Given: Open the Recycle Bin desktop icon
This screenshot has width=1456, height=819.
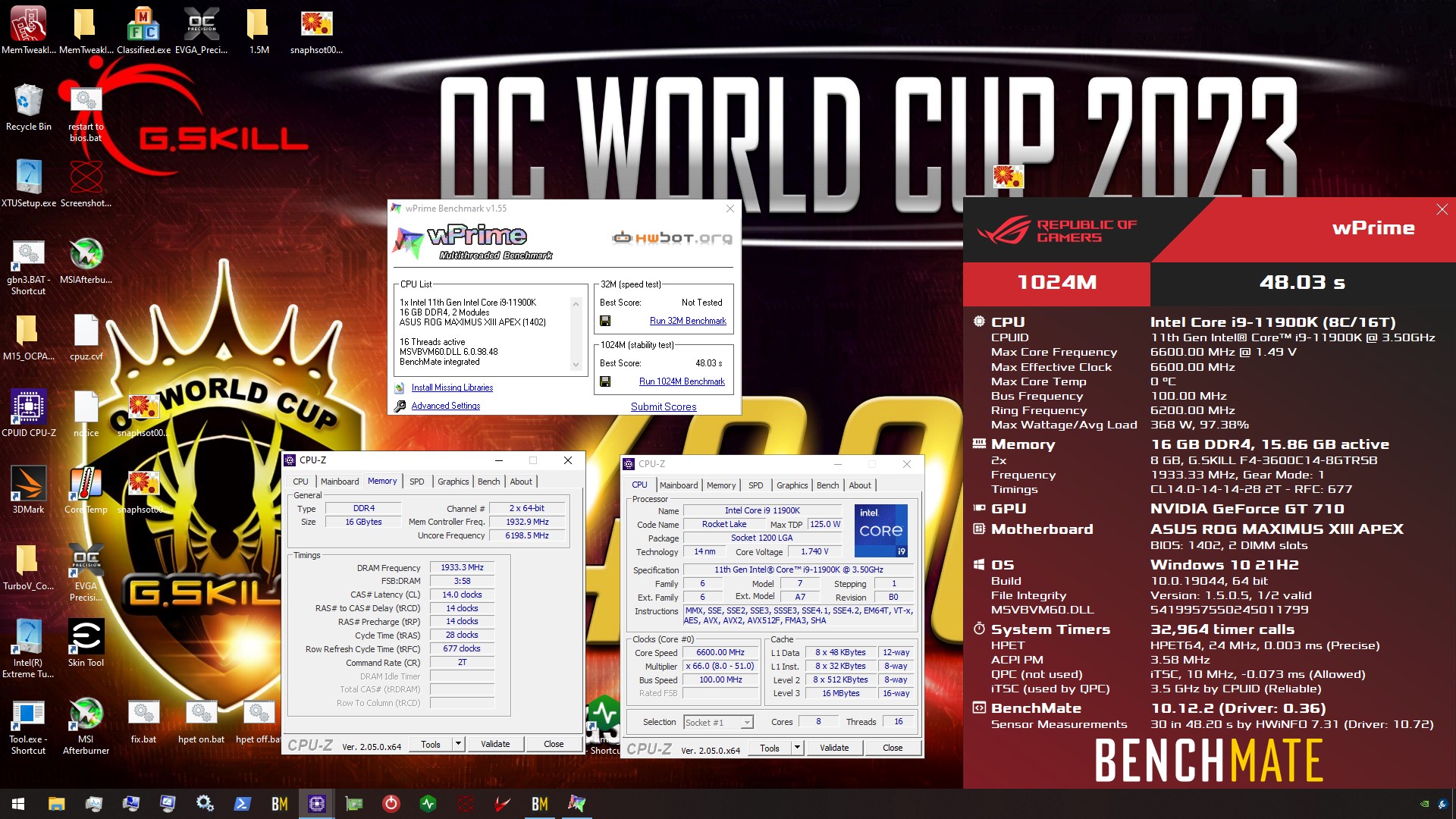Looking at the screenshot, I should tap(28, 108).
